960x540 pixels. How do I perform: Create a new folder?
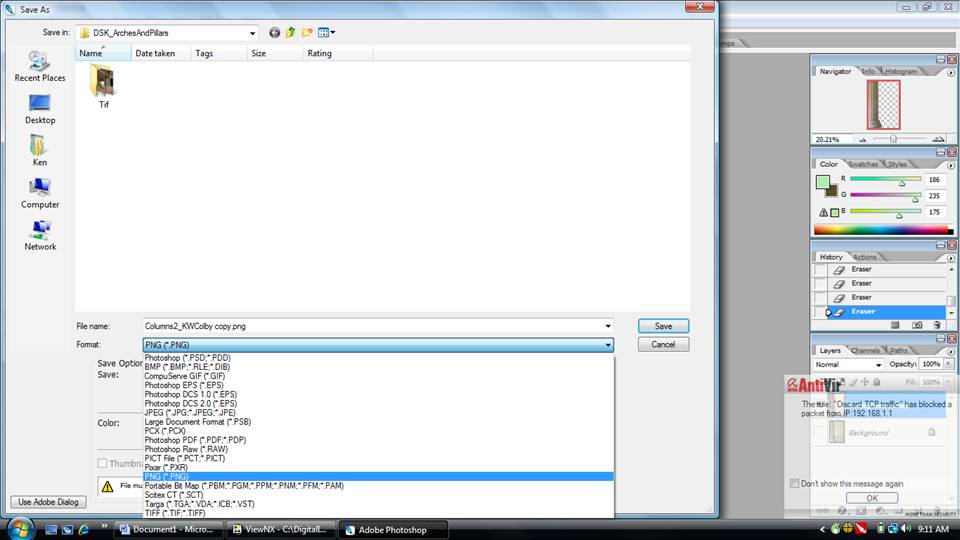(307, 32)
